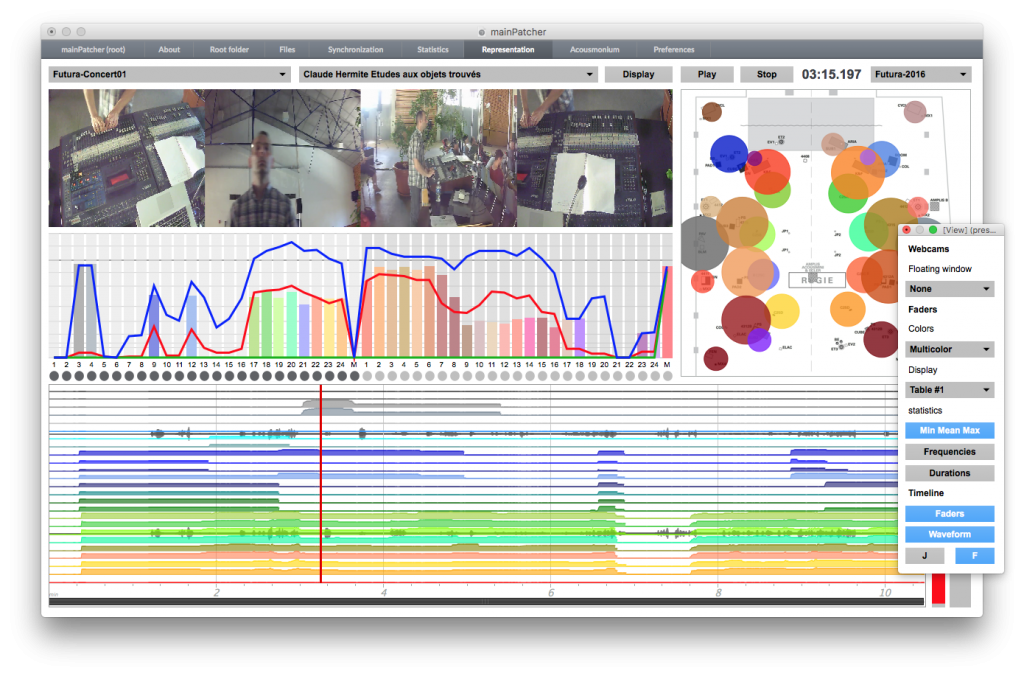Switch to the Acousmonium tab
Viewport: 1024px width, 676px height.
[594, 50]
